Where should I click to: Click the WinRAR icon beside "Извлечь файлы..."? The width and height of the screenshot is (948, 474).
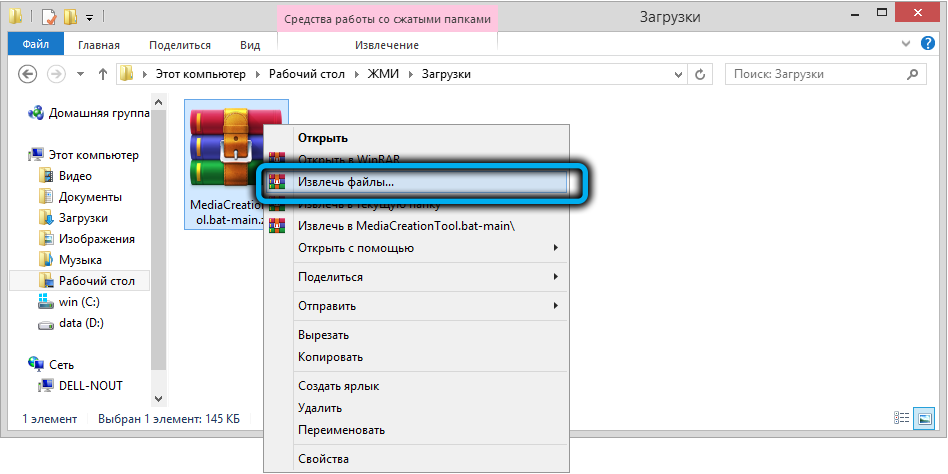point(278,183)
